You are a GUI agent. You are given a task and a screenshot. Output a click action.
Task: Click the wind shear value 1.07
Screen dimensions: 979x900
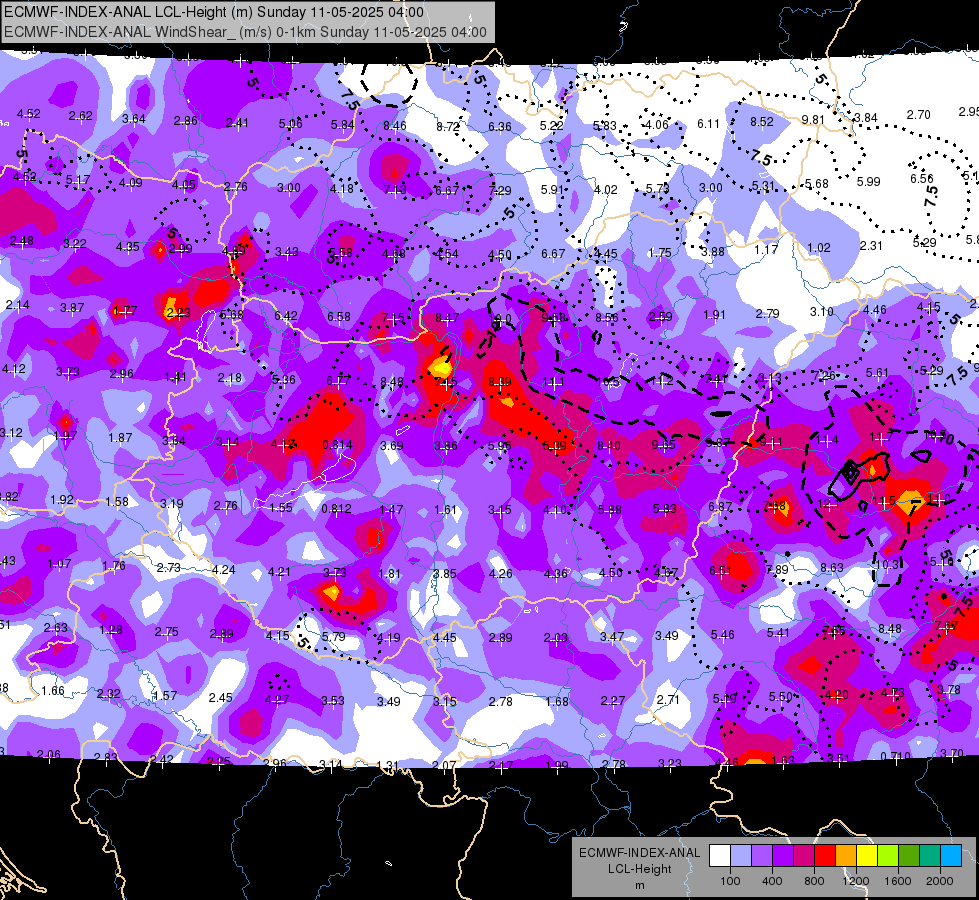click(59, 563)
